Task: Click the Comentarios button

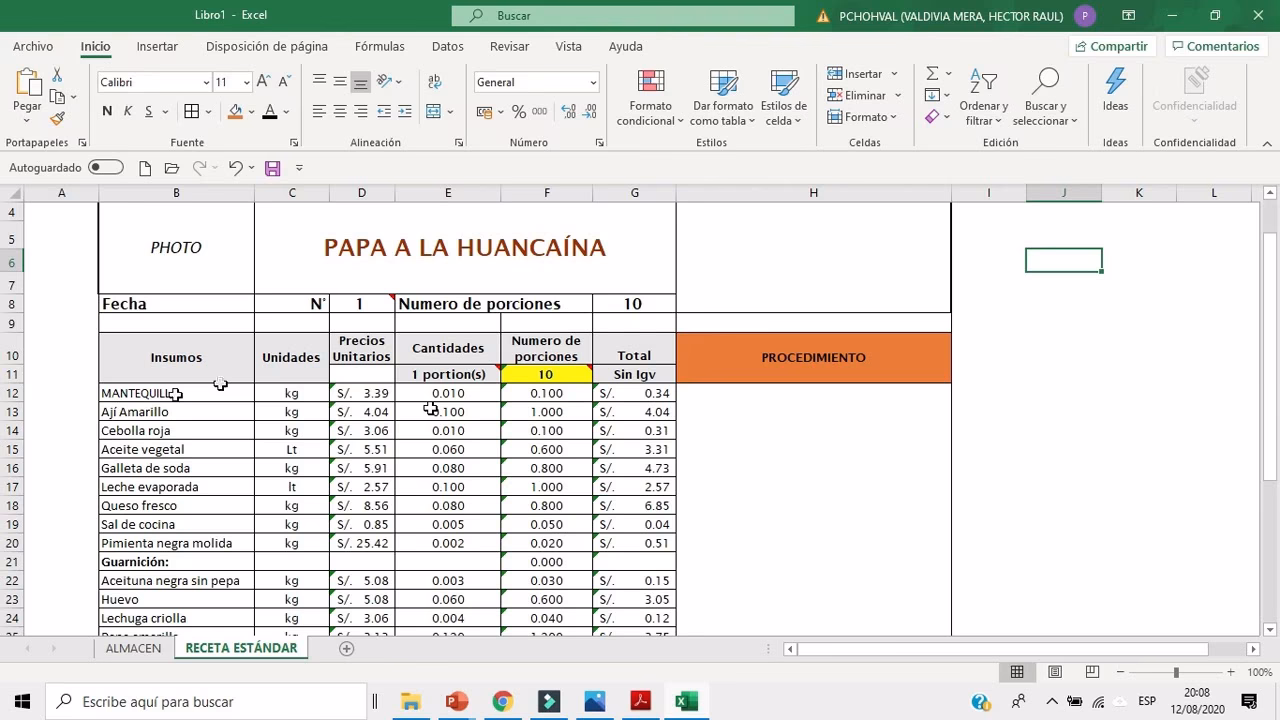Action: [x=1216, y=46]
